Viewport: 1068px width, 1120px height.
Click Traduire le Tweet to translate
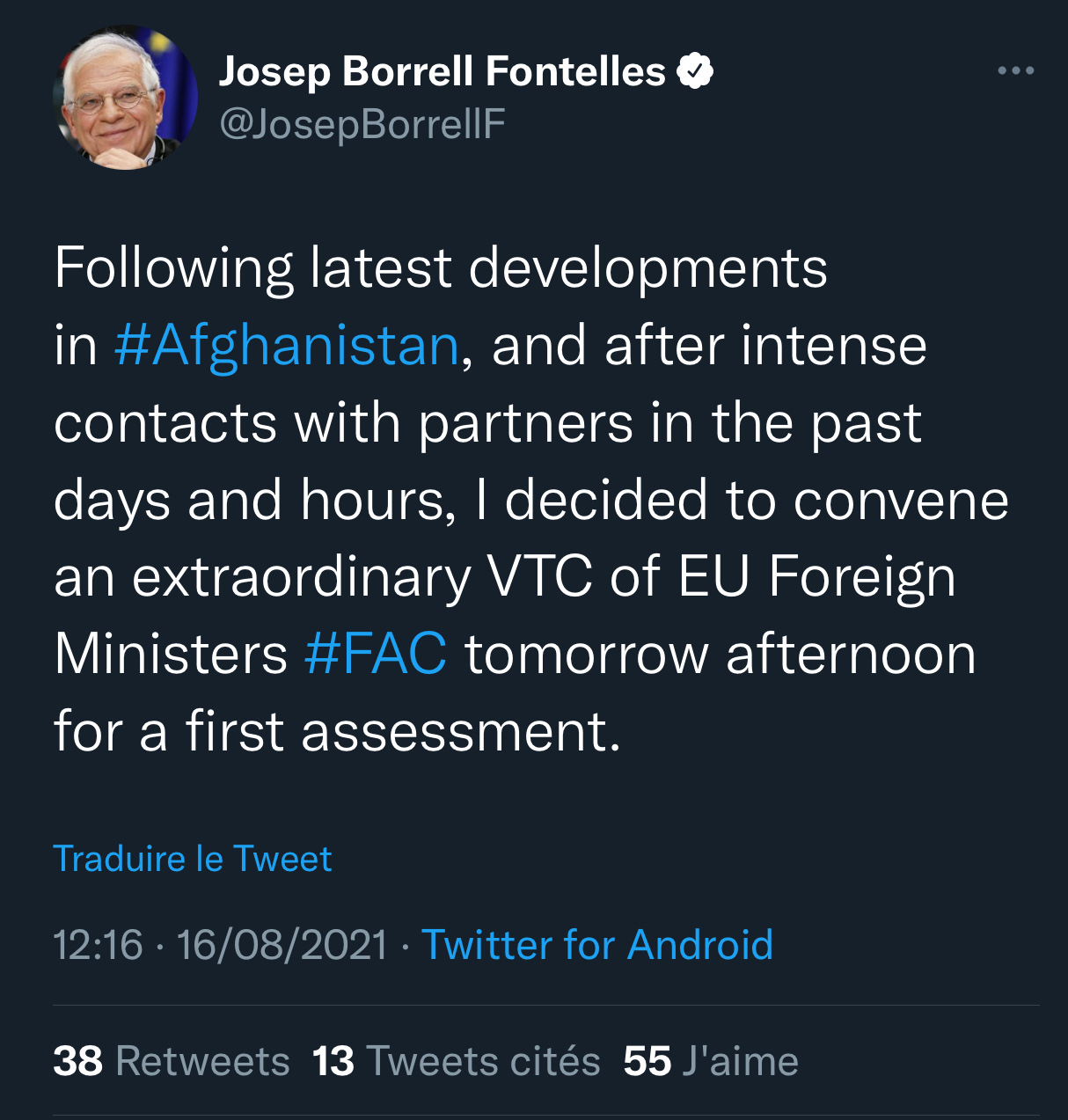click(193, 859)
